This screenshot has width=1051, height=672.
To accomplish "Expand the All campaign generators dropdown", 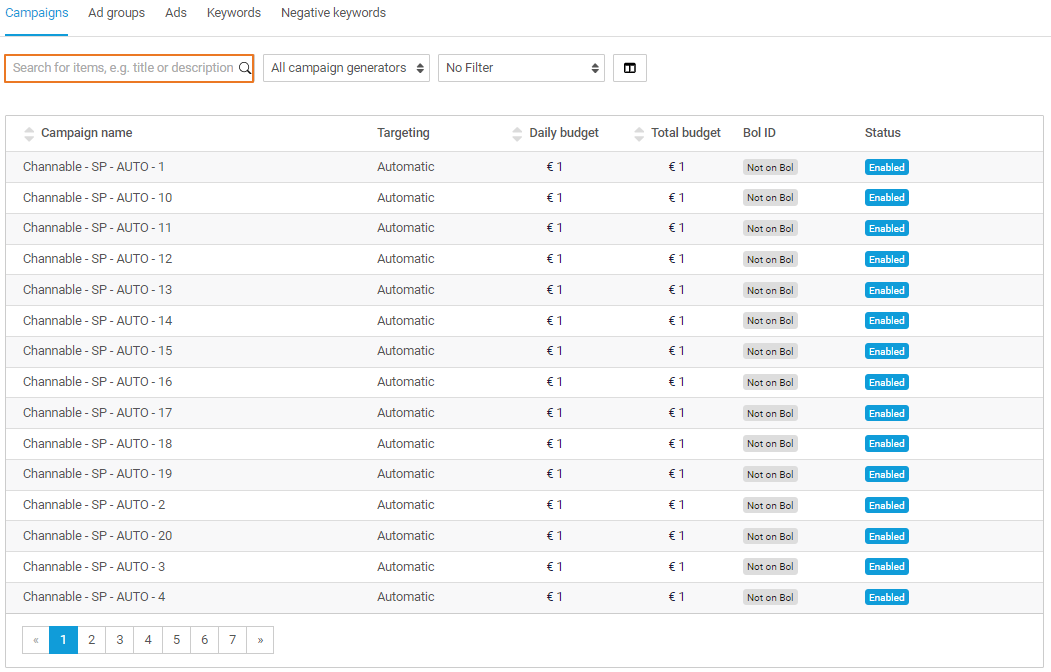I will click(x=346, y=68).
